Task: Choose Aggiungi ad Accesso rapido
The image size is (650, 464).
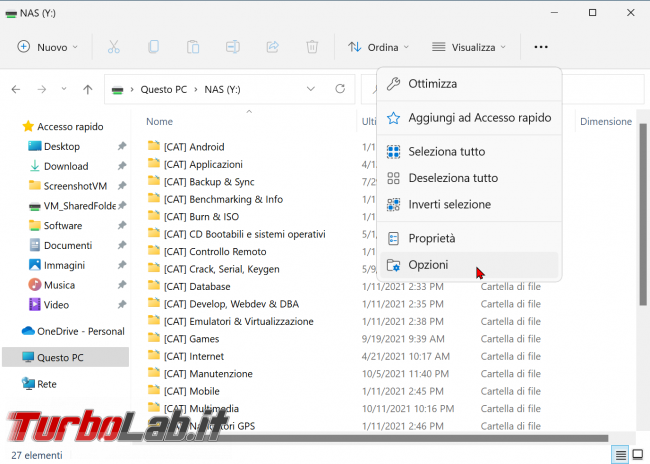Action: [469, 118]
